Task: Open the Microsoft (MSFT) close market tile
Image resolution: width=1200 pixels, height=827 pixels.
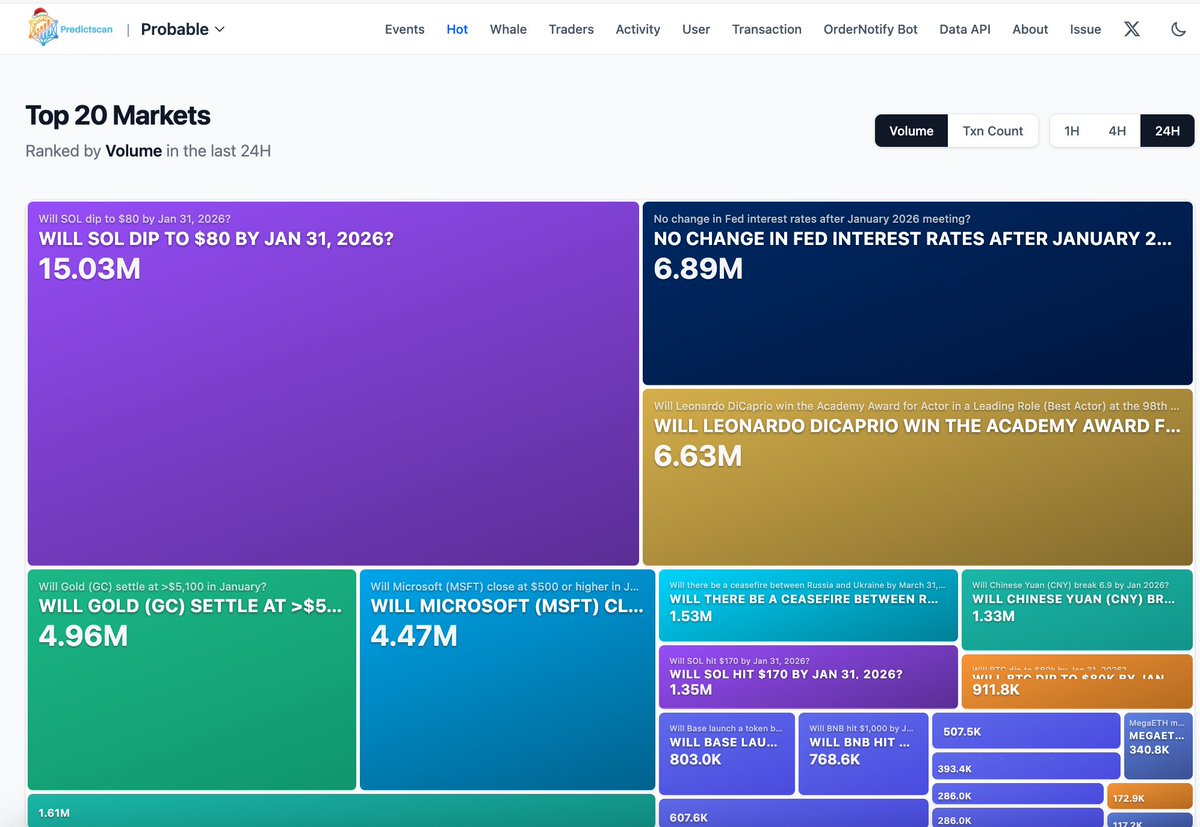Action: click(x=507, y=680)
